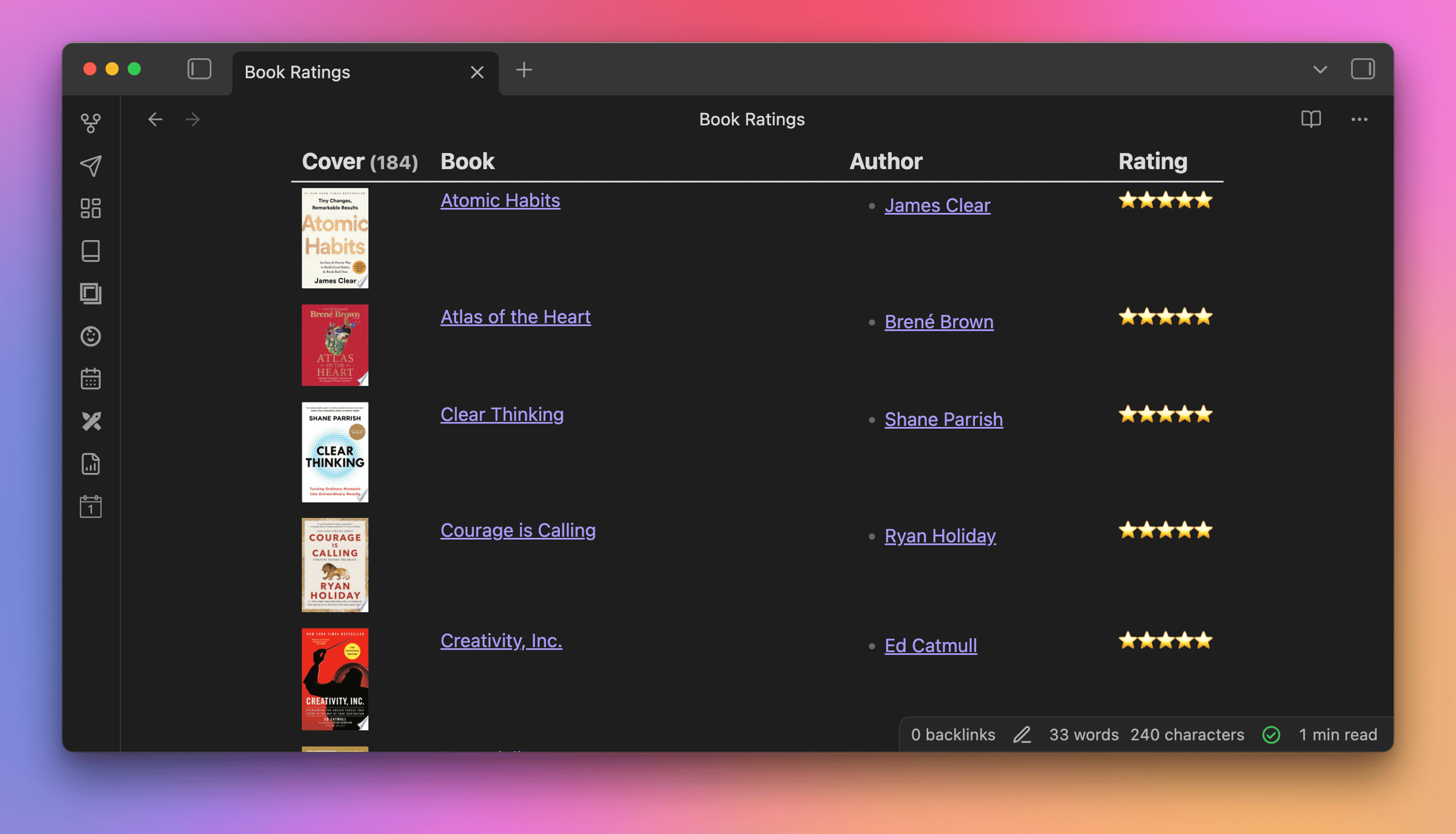Screen dimensions: 1456x834
Task: Click the Rating column header
Action: (1153, 161)
